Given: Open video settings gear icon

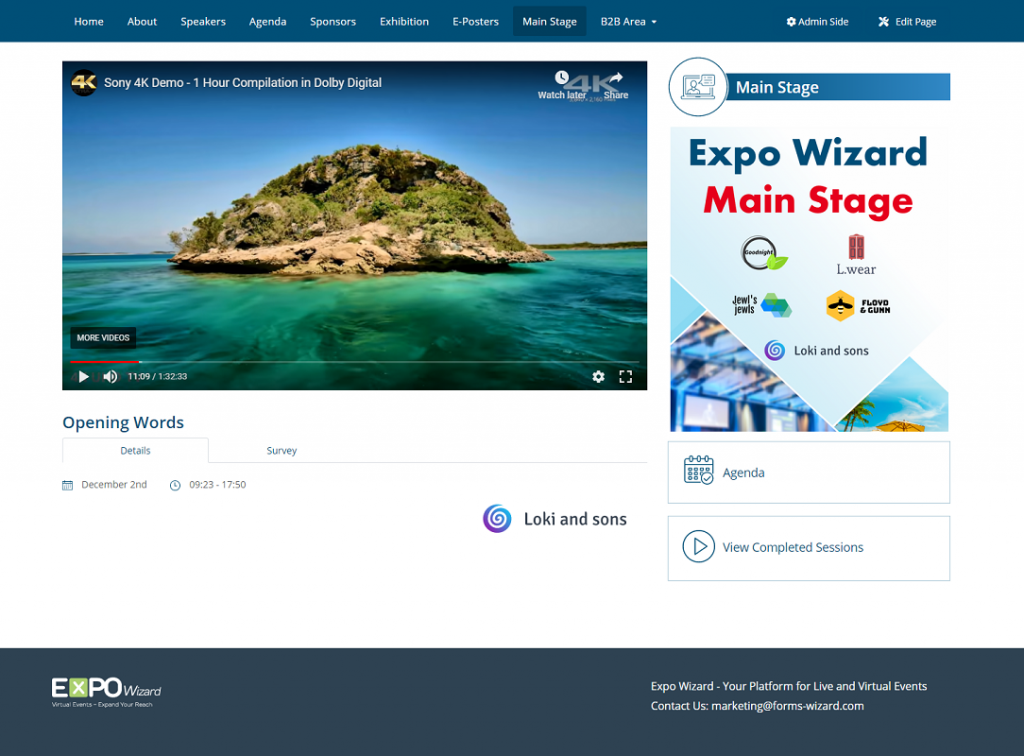Looking at the screenshot, I should 598,377.
